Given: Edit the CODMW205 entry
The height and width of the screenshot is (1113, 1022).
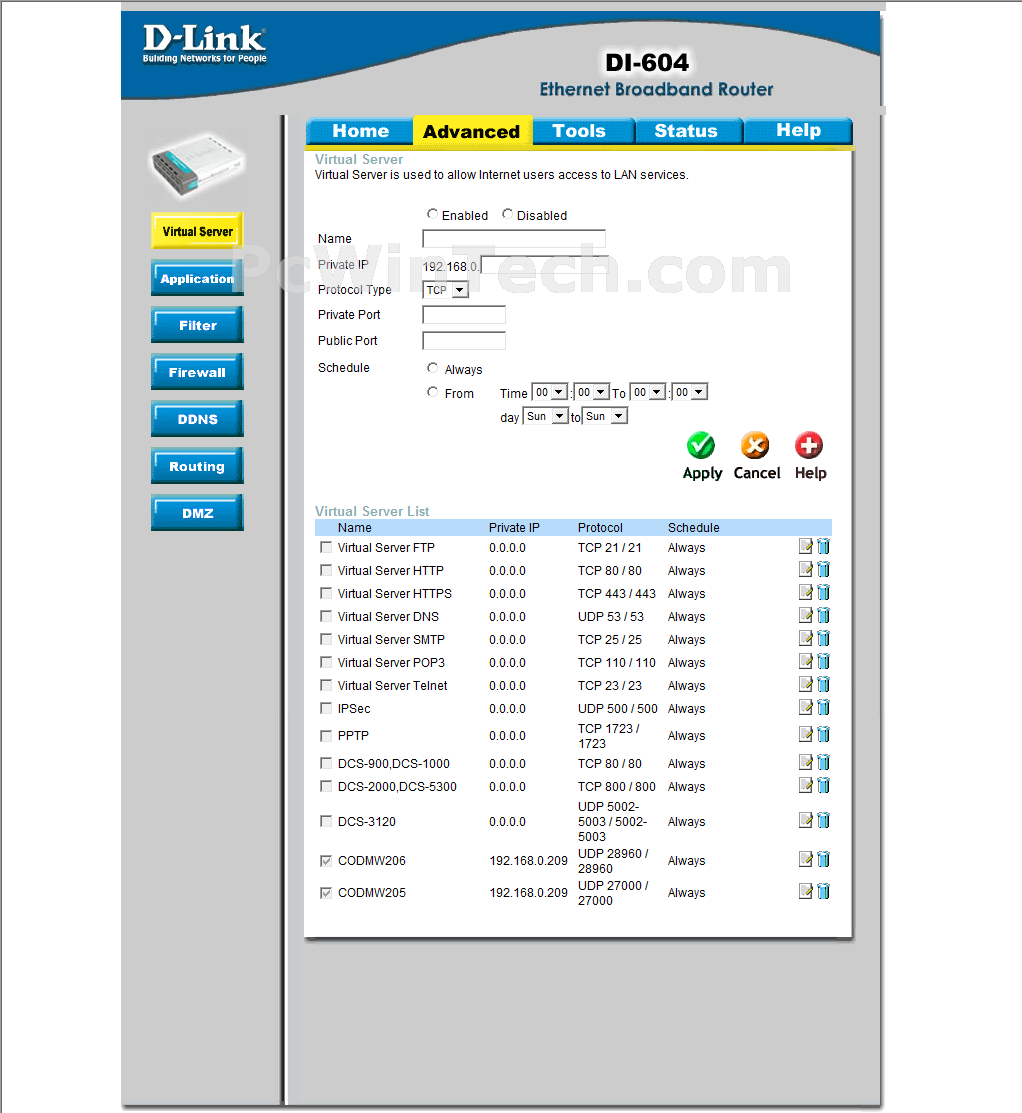Looking at the screenshot, I should coord(806,892).
